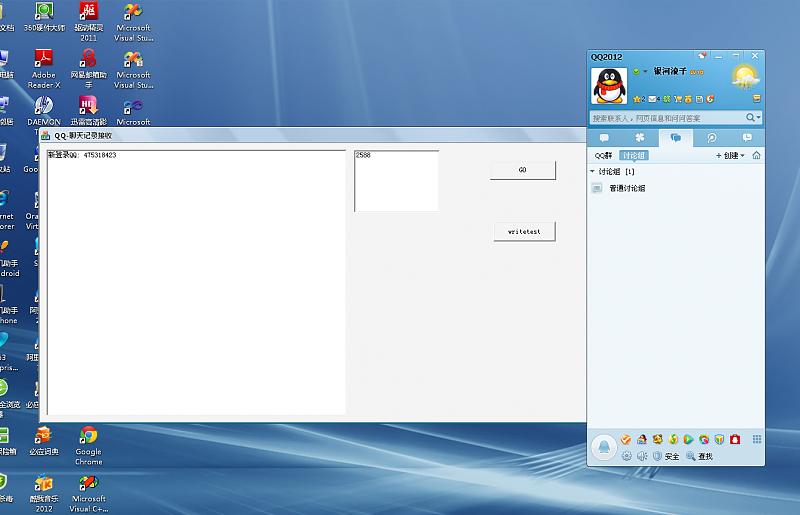Launch the QQ Music note icon
Image resolution: width=800 pixels, height=515 pixels.
[673, 439]
